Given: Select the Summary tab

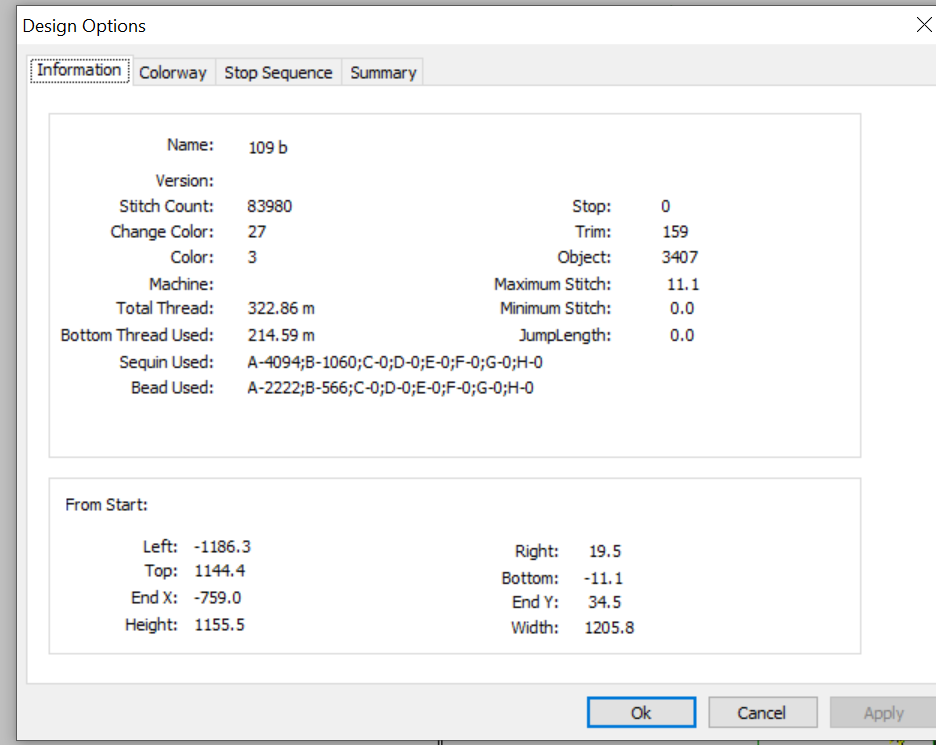Looking at the screenshot, I should tap(383, 73).
